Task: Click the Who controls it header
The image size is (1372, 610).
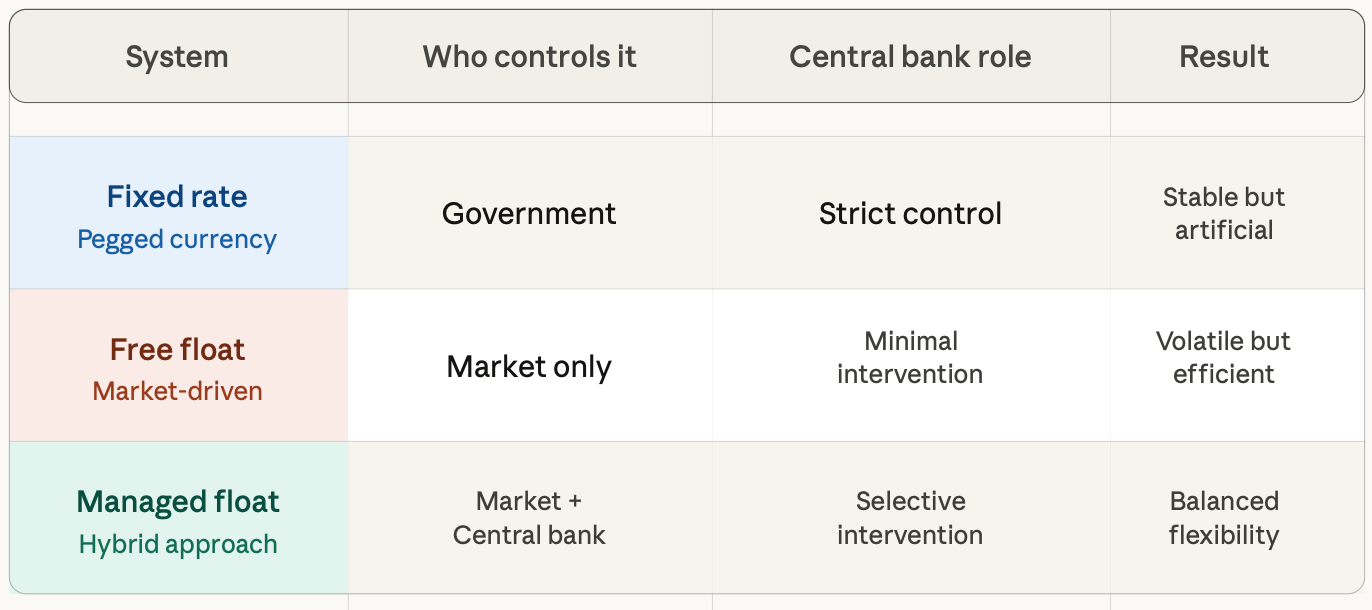Action: click(x=529, y=57)
